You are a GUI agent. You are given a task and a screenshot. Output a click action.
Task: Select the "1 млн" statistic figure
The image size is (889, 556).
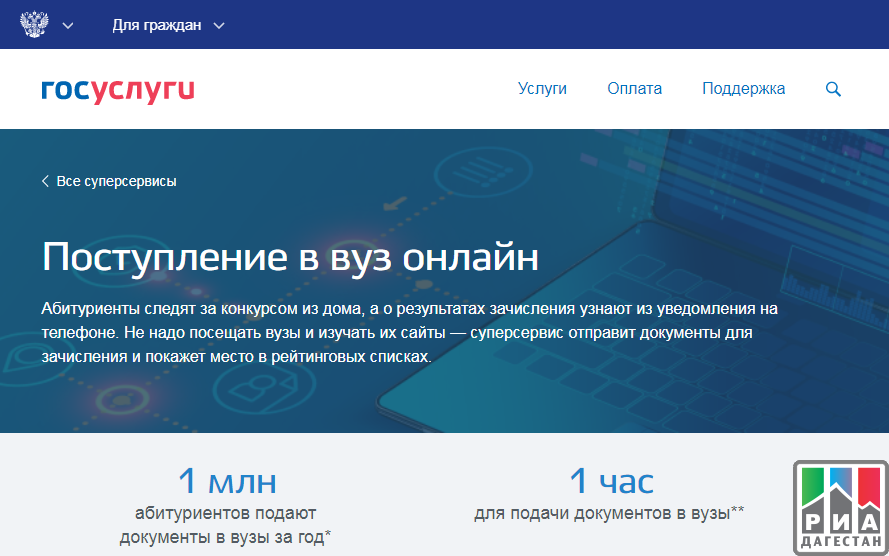pos(226,482)
